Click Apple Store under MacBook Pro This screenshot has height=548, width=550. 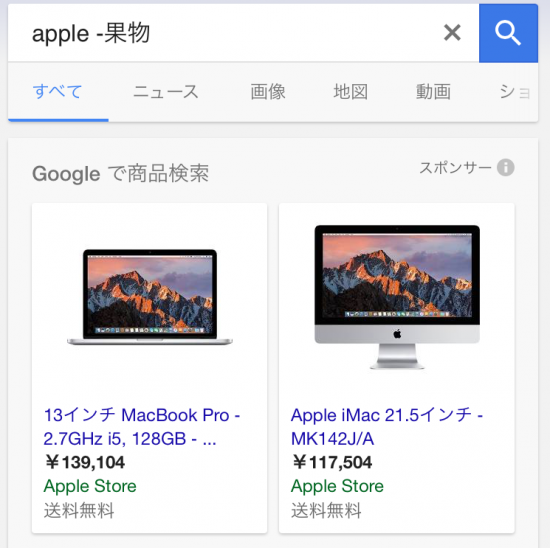(x=90, y=486)
